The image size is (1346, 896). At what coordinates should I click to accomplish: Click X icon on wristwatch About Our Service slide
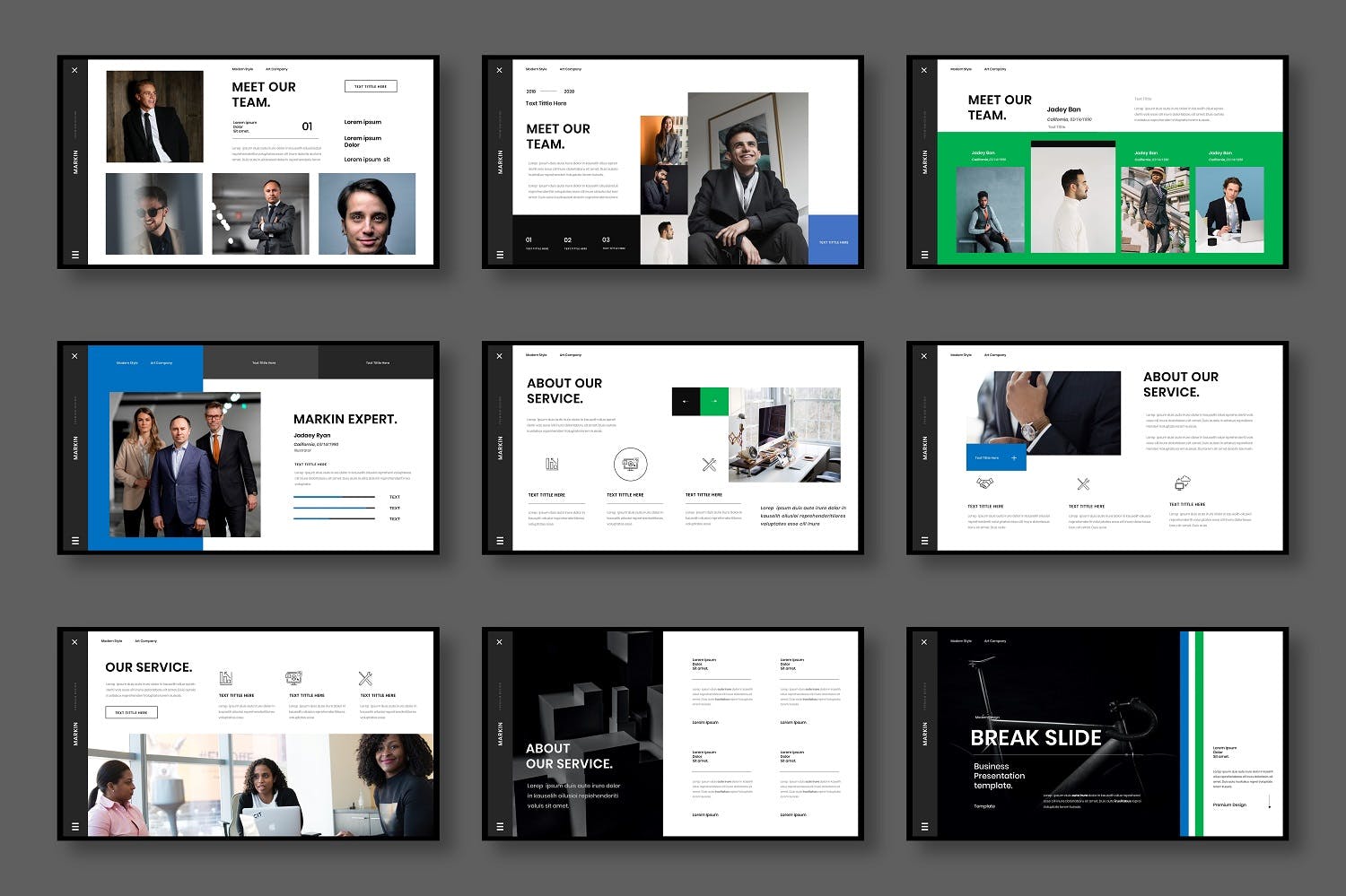point(924,356)
